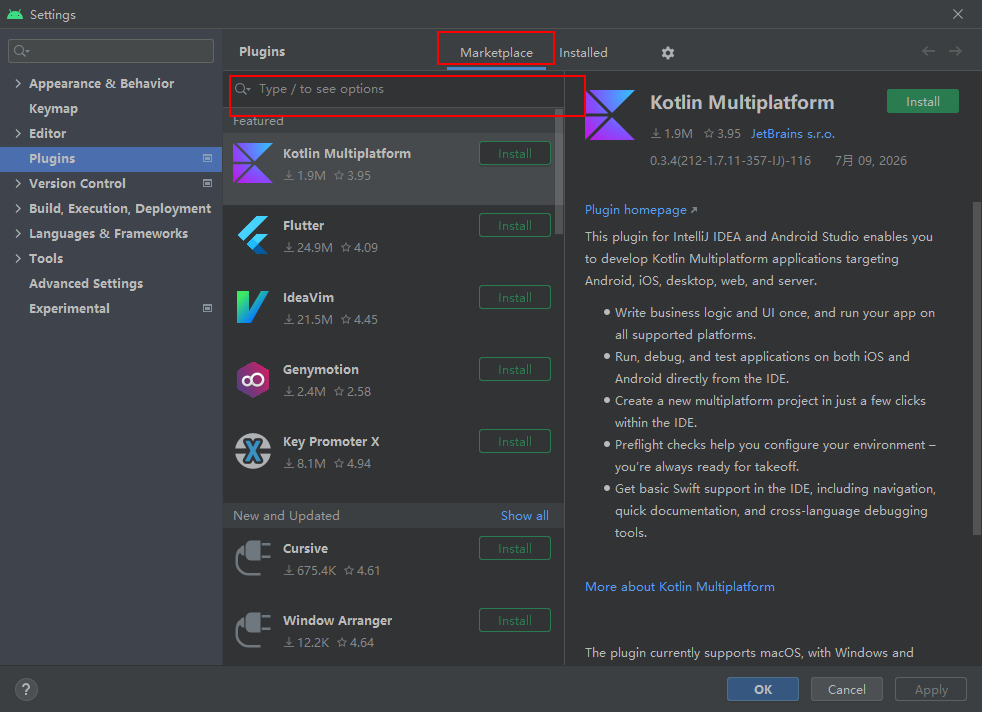Open the help question mark button

pos(26,689)
